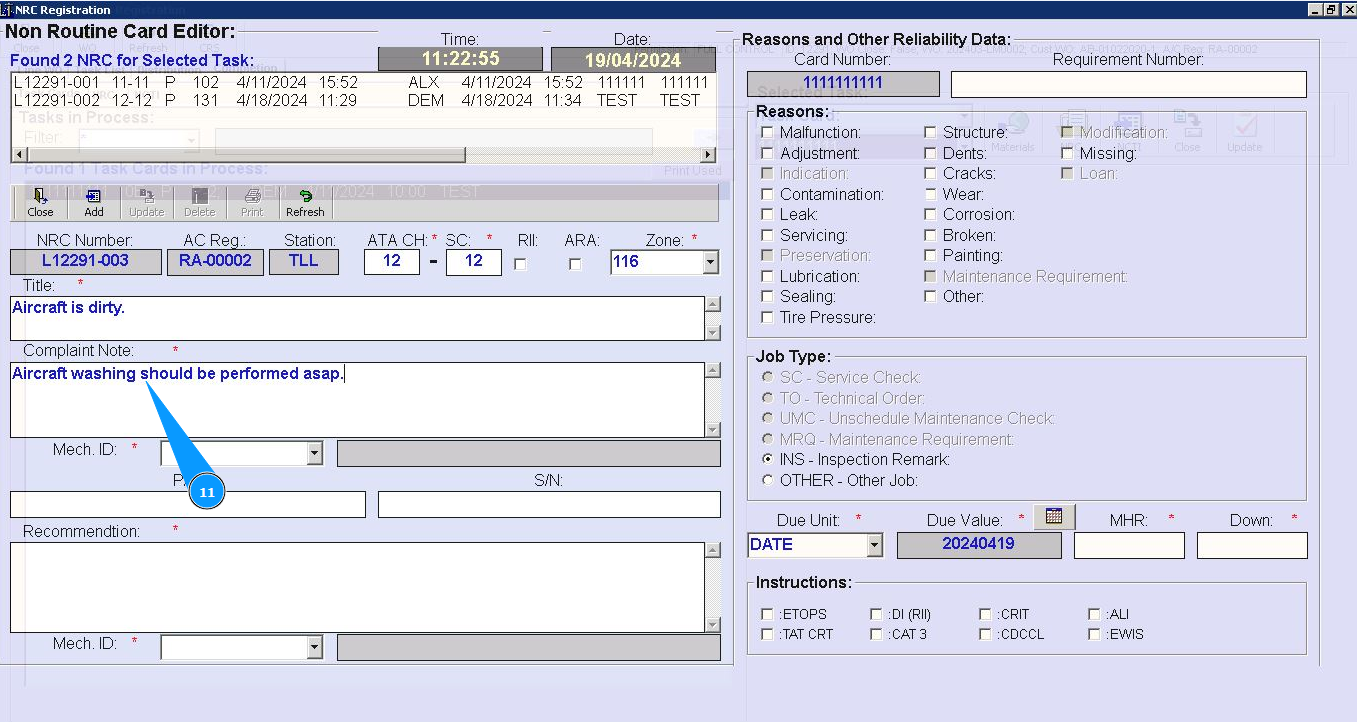Toggle the Wear reason checkbox
This screenshot has width=1357, height=722.
[930, 194]
